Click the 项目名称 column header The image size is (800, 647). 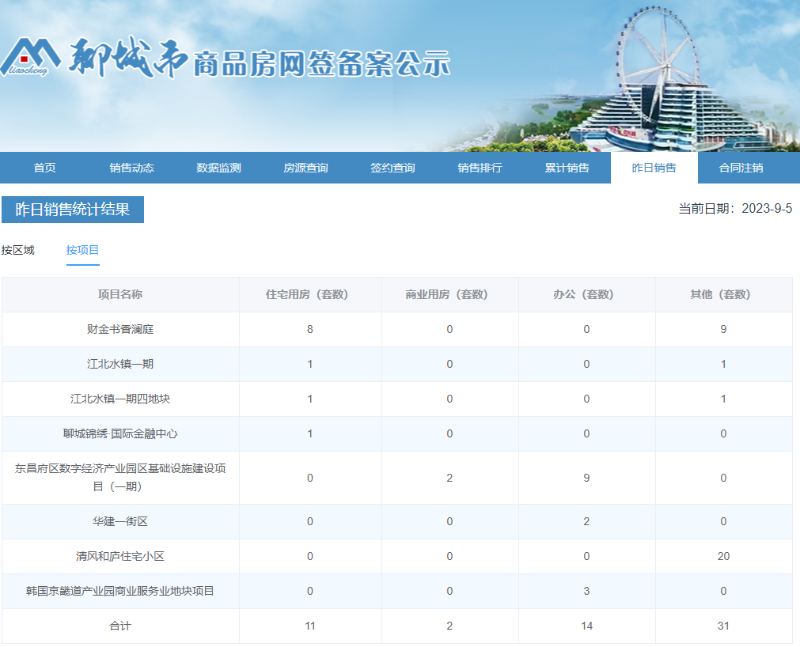[120, 295]
